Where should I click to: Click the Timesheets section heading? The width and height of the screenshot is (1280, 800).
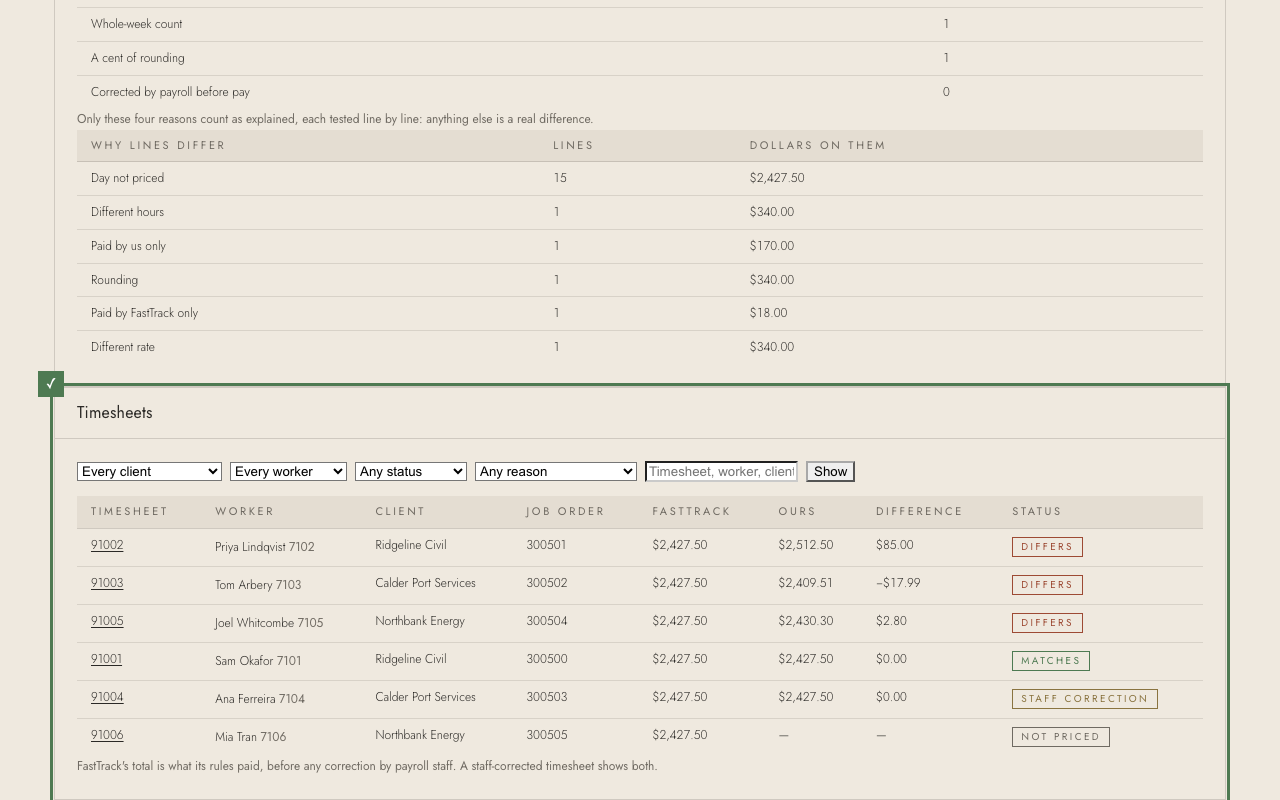[115, 412]
